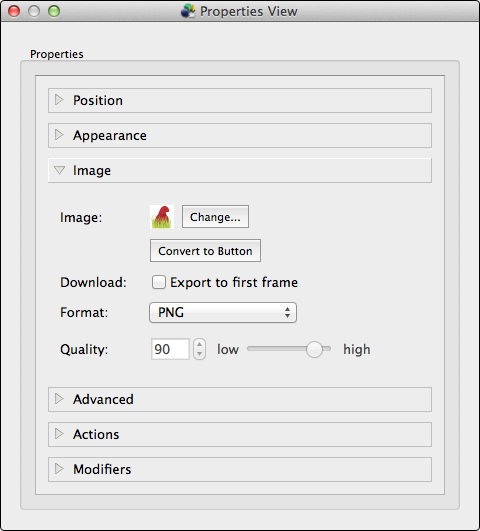Click the red parrot image thumbnail

162,217
